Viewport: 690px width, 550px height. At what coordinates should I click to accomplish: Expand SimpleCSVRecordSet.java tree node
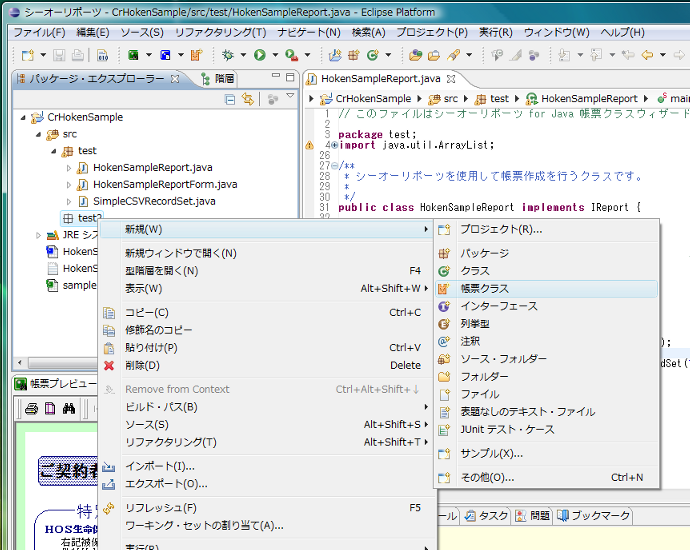click(x=69, y=202)
